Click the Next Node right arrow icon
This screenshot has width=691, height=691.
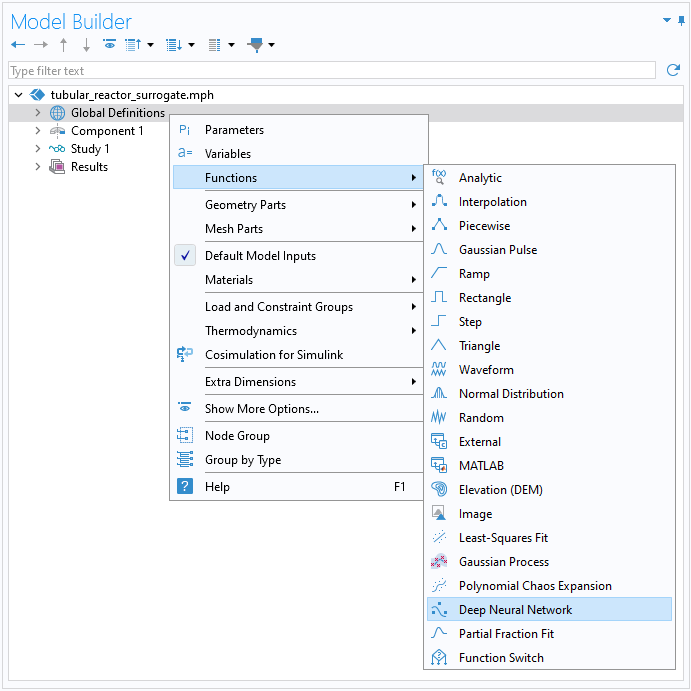click(41, 45)
